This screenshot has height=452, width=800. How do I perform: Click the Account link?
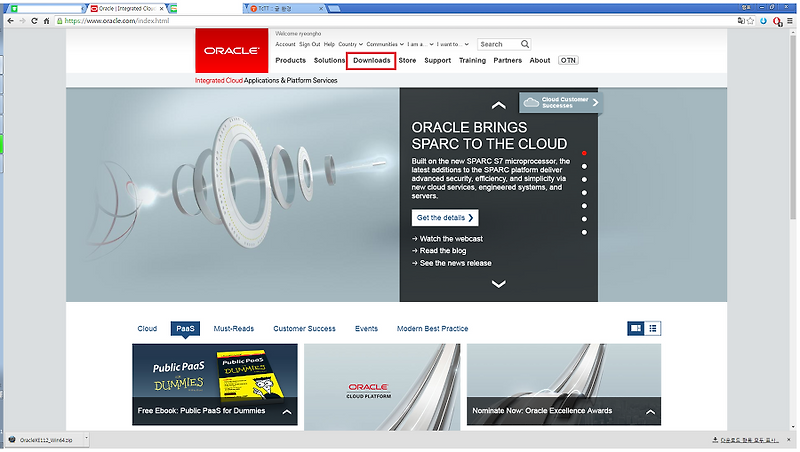(x=285, y=44)
